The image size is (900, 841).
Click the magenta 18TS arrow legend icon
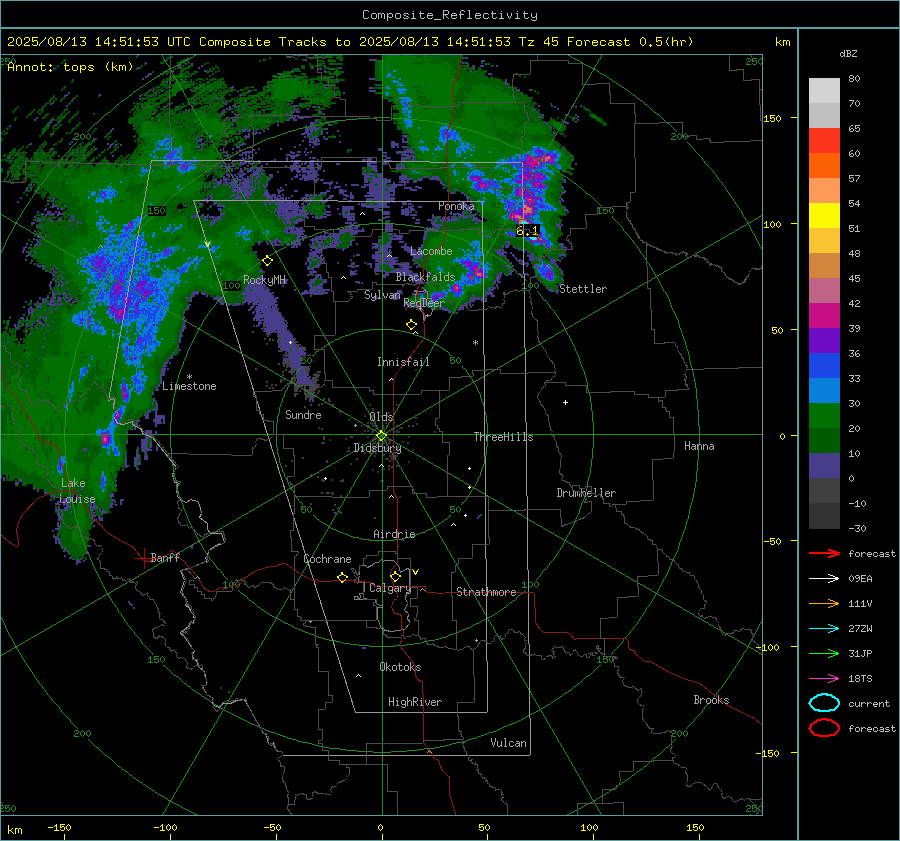tap(824, 679)
